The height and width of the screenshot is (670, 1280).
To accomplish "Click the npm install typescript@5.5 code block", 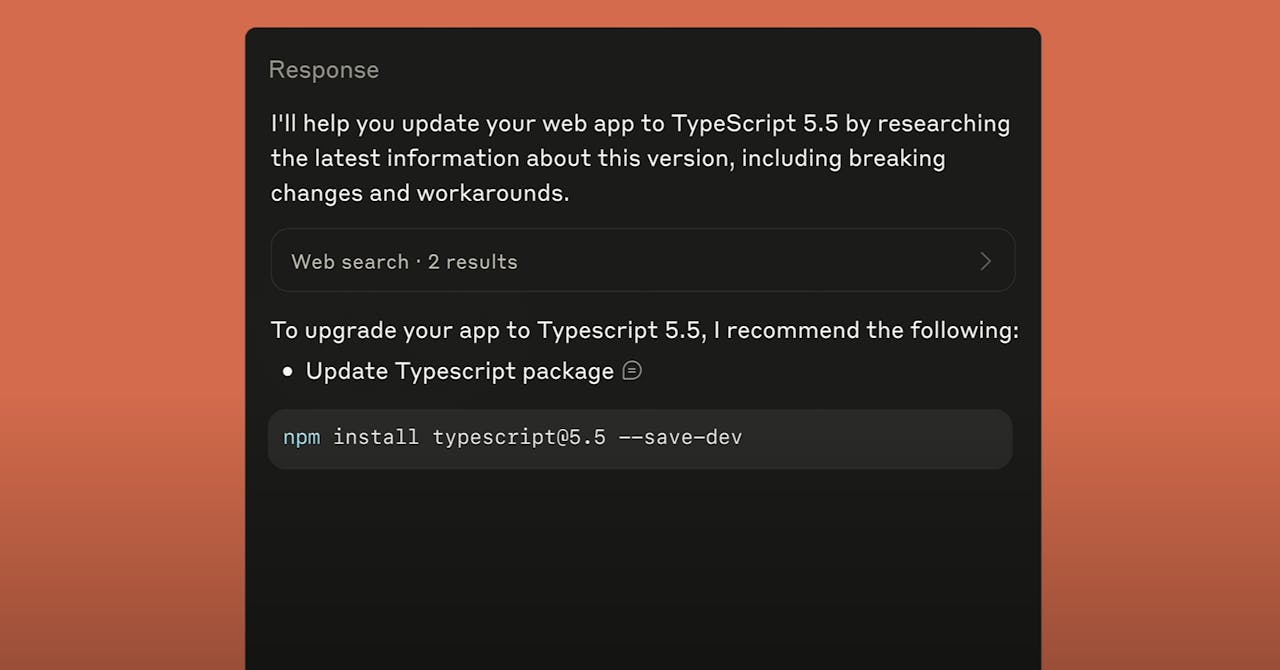I will pos(640,438).
